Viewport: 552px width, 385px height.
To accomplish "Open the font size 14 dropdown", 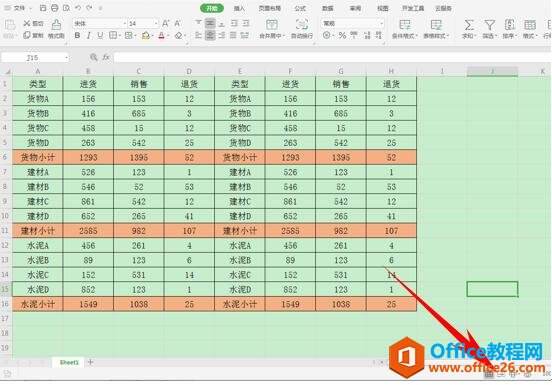I will [156, 24].
